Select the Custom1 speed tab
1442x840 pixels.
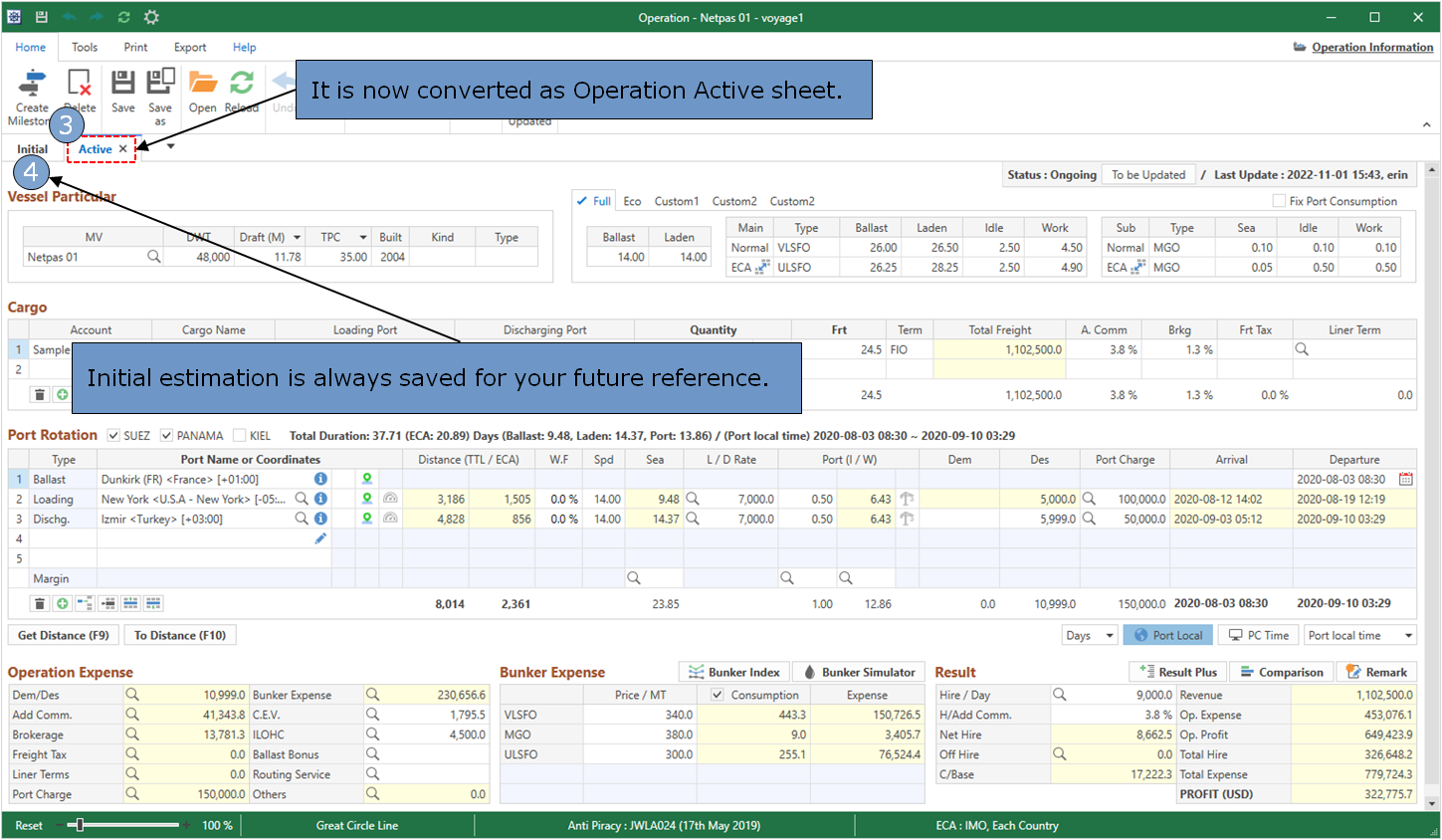[677, 201]
